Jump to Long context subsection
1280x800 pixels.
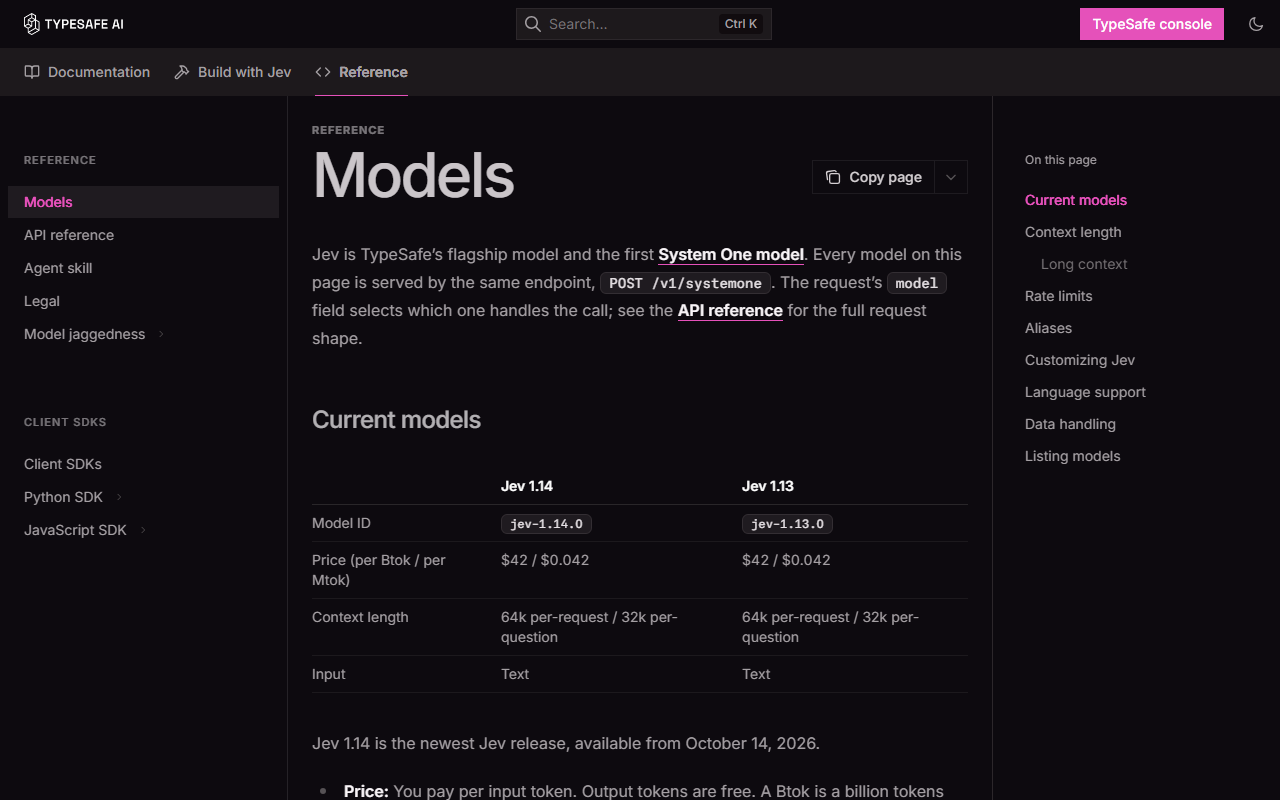pyautogui.click(x=1084, y=264)
